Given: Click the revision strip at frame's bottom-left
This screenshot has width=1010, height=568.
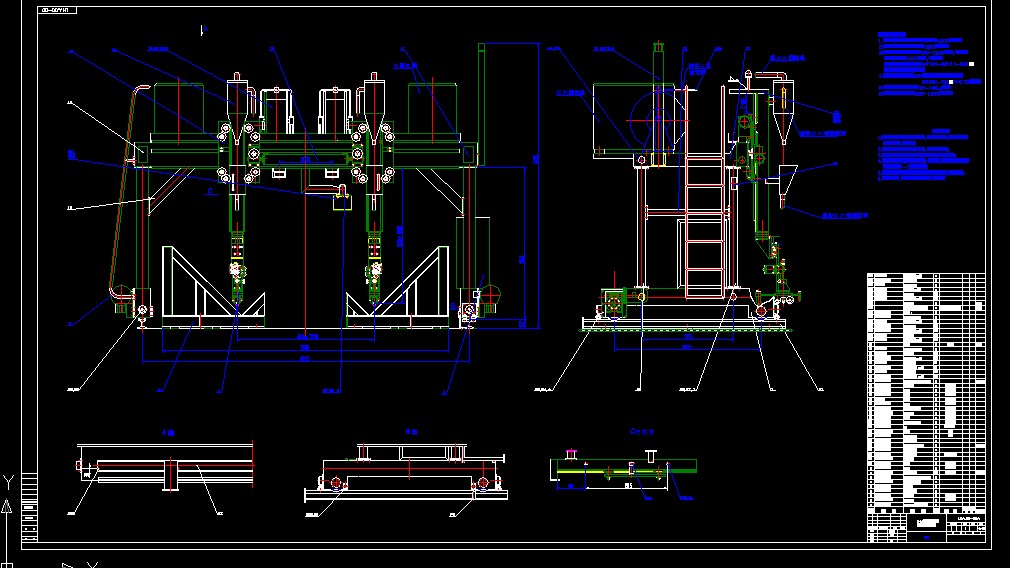Looking at the screenshot, I should pos(29,505).
